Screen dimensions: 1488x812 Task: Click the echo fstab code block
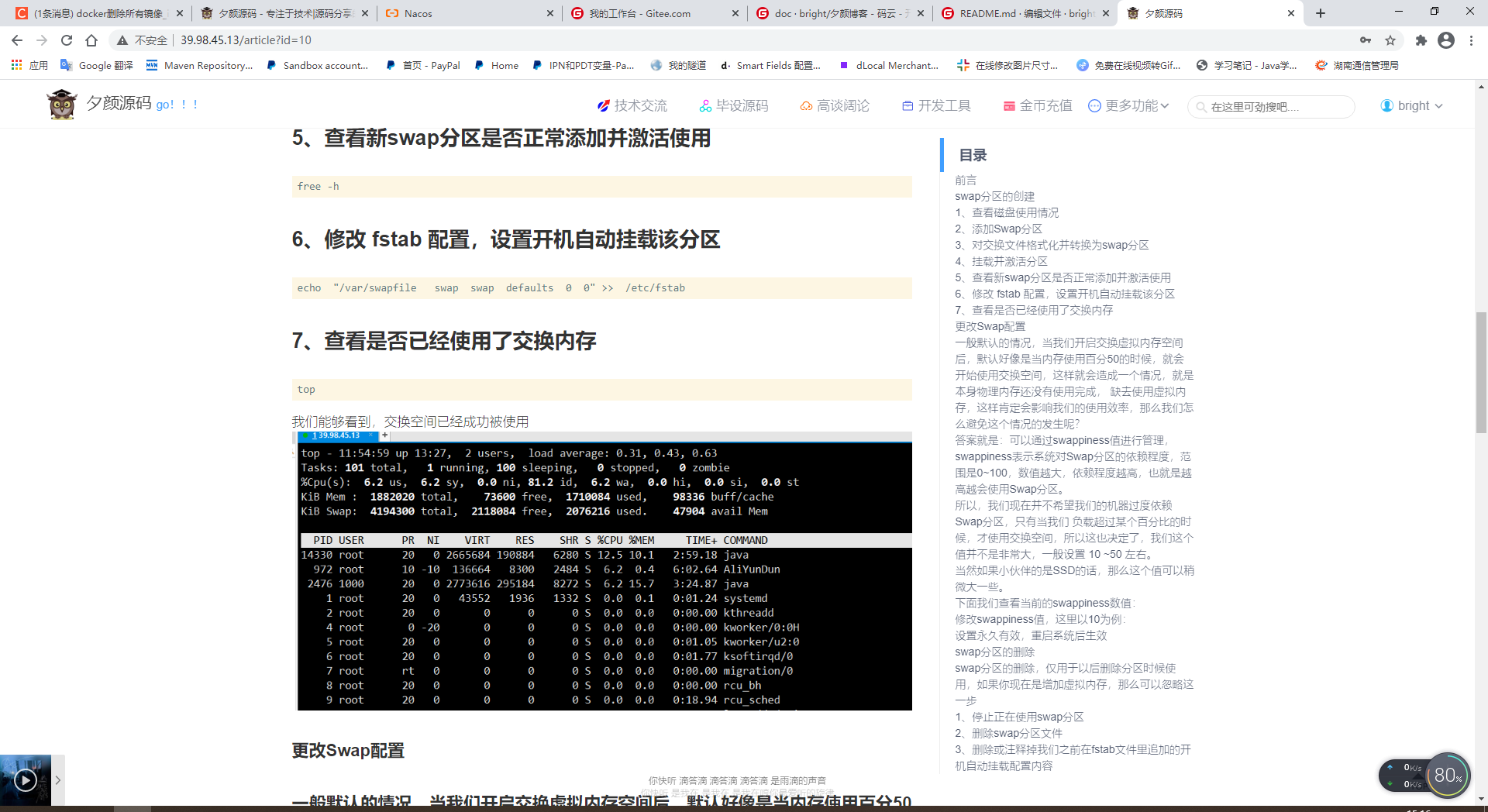[x=602, y=288]
